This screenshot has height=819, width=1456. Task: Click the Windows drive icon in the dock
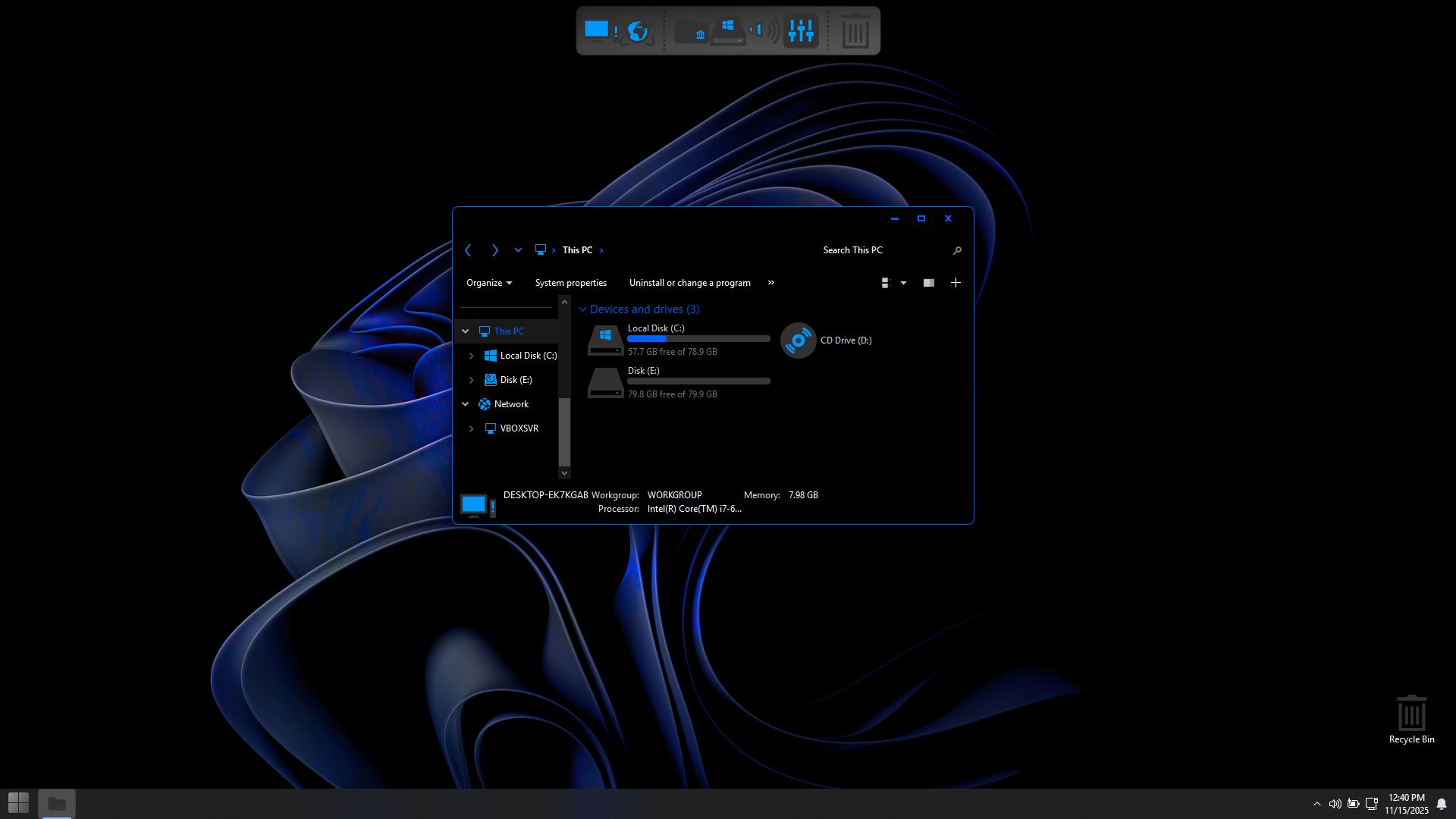click(728, 31)
